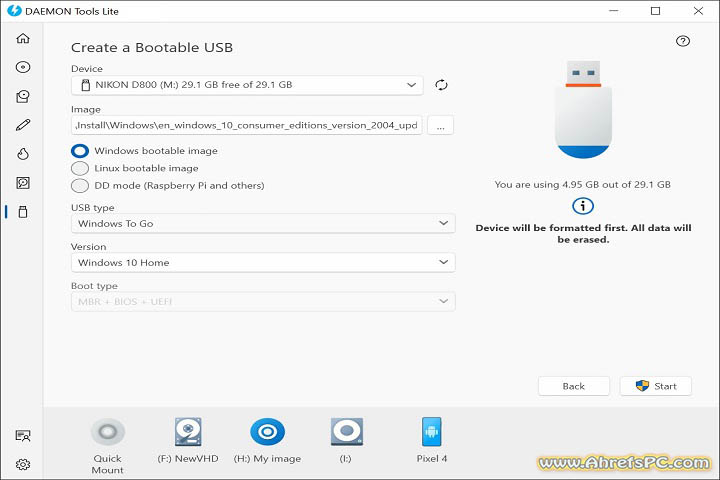Expand the Version Windows 10 Home dropdown

(263, 263)
